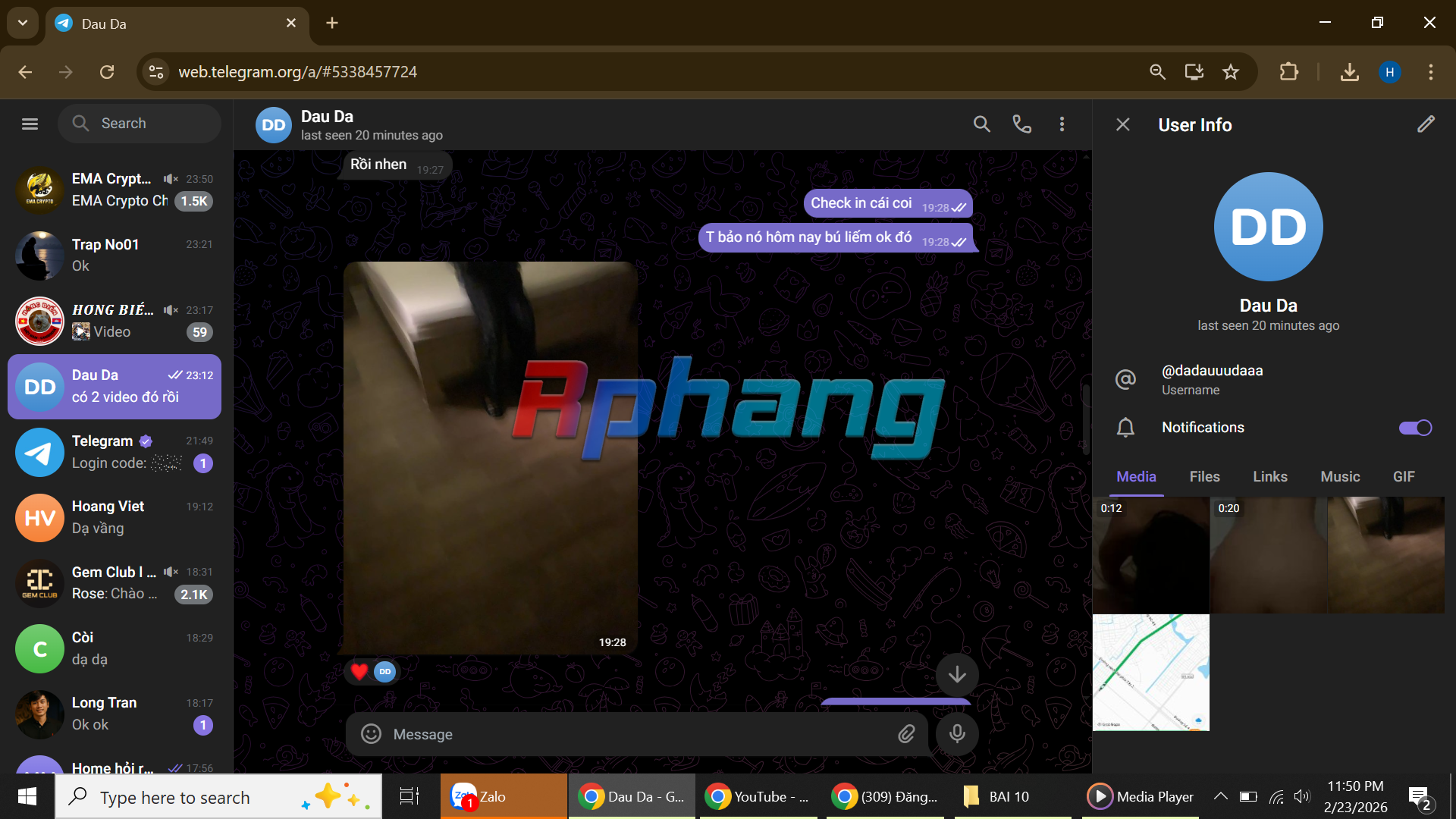Expand the system tray hidden icons
This screenshot has width=1456, height=819.
(1220, 796)
